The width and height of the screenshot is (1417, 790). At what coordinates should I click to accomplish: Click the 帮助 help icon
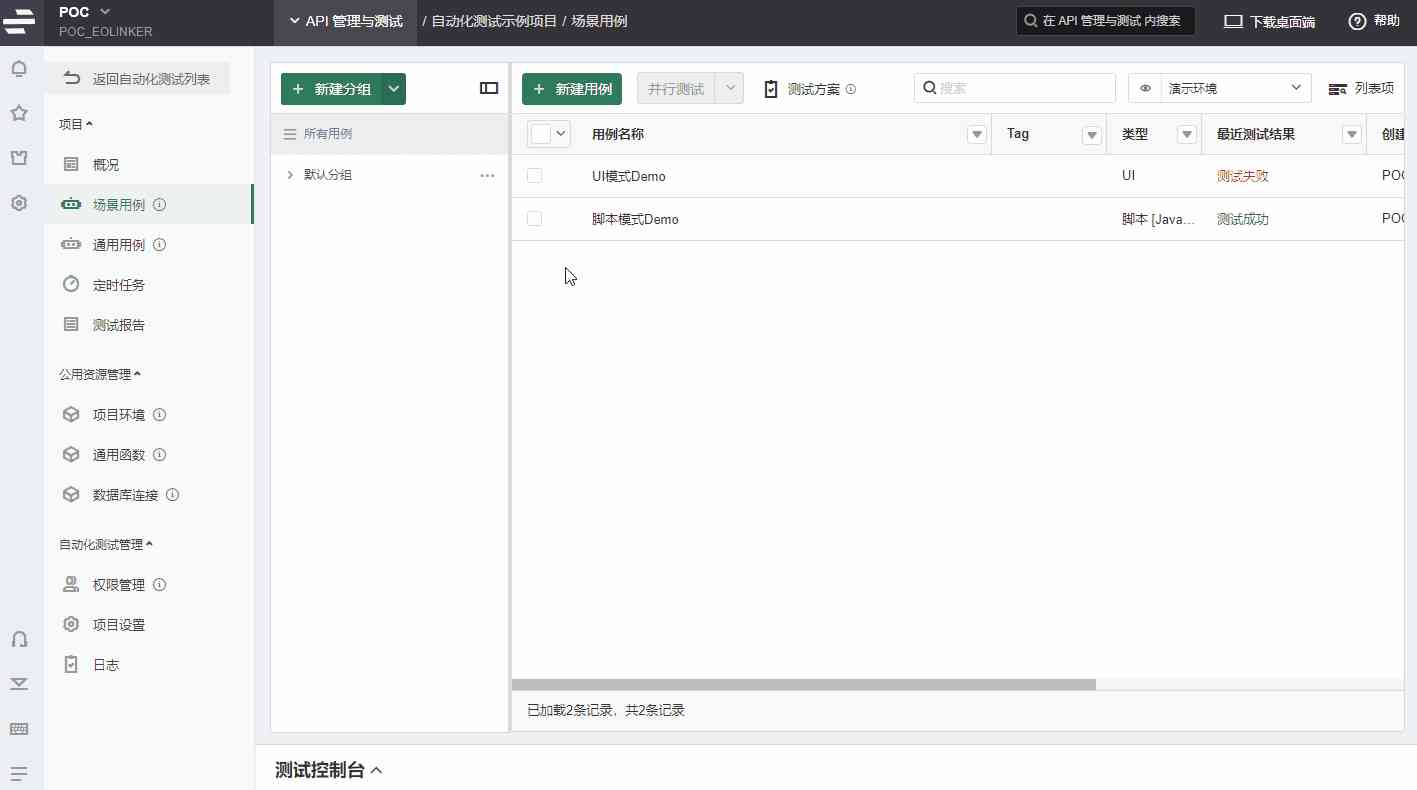pos(1357,21)
